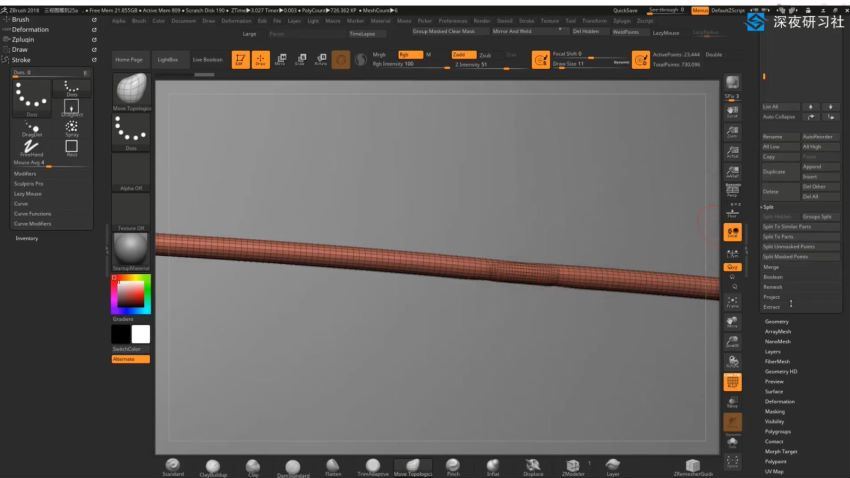Click the QuickSave button
Image resolution: width=850 pixels, height=478 pixels.
[625, 10]
